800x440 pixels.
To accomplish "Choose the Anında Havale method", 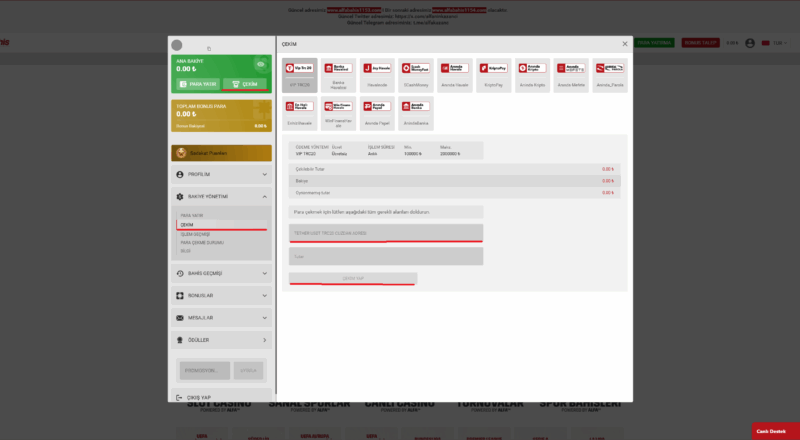I will [455, 75].
